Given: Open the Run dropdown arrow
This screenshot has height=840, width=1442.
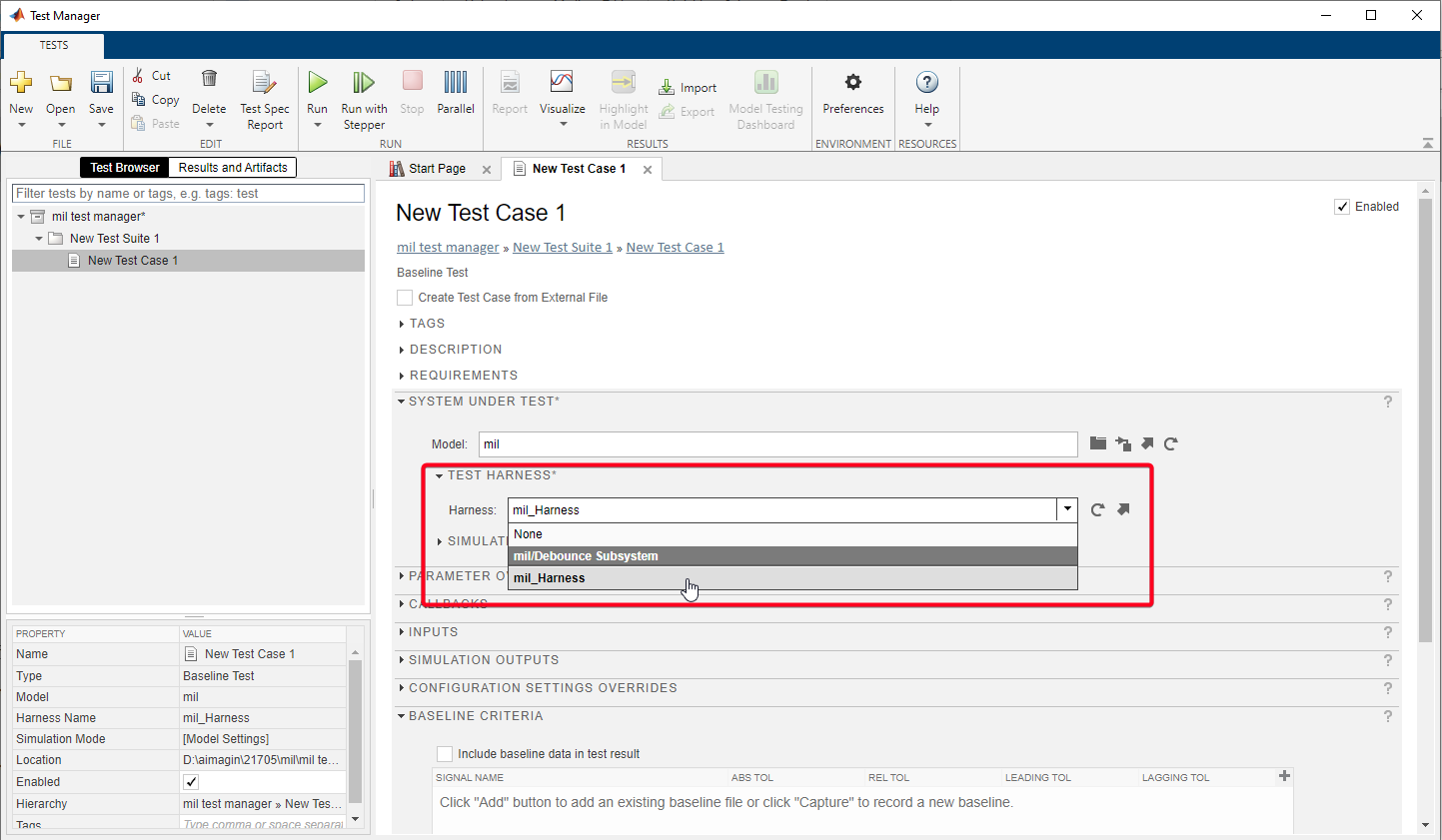Looking at the screenshot, I should [317, 125].
